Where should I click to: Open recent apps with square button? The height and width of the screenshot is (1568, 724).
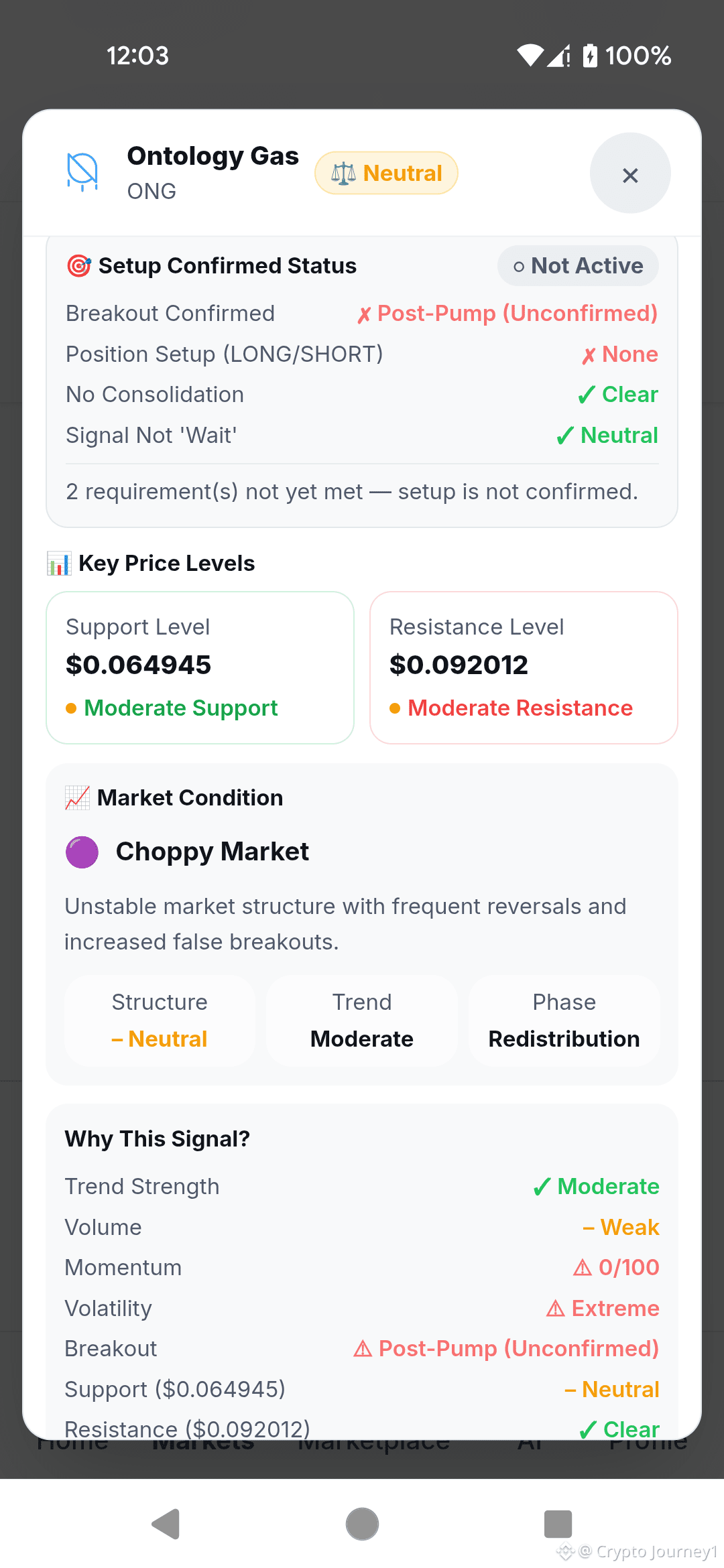[558, 1524]
